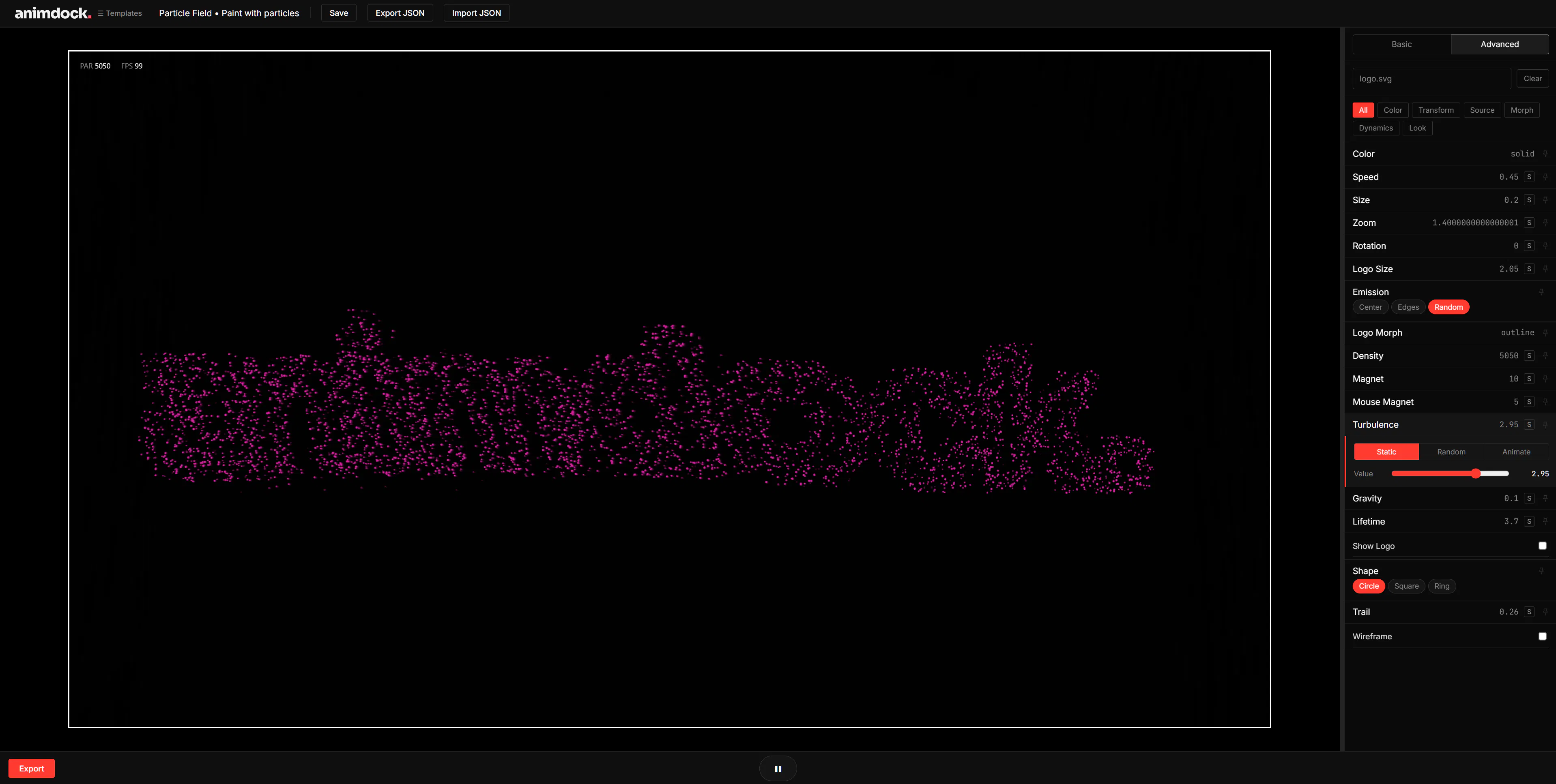Viewport: 1556px width, 784px height.
Task: Click the S mode button for Mouse Magnet
Action: point(1529,402)
